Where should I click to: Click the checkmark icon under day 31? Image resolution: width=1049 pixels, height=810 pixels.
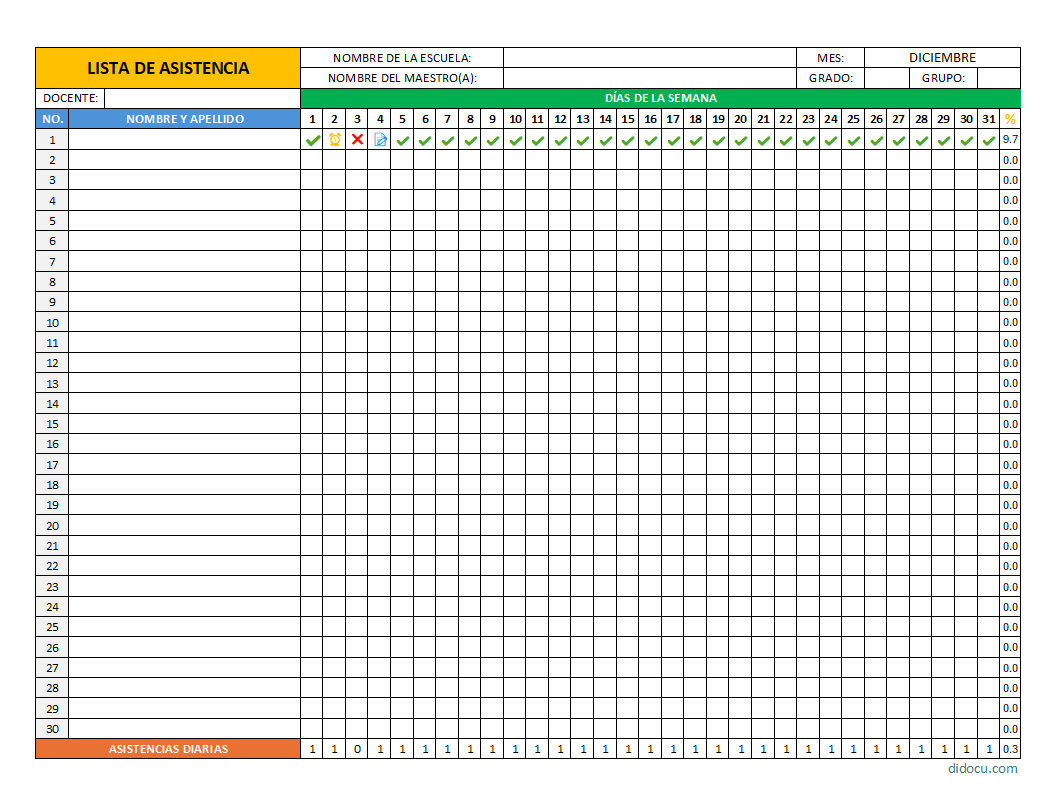(x=990, y=140)
